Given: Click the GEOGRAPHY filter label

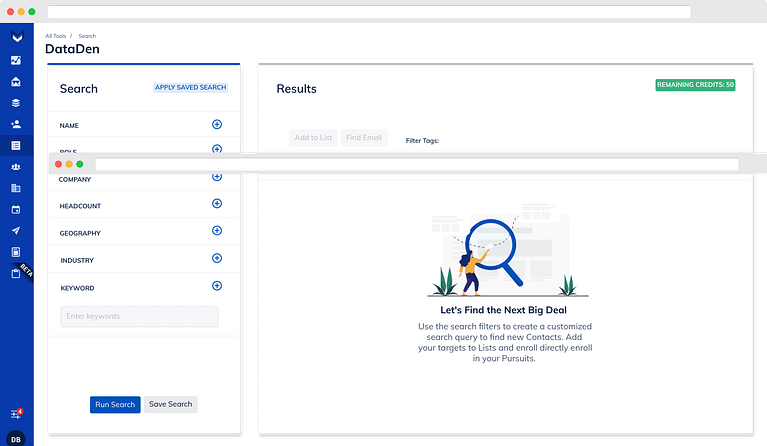Looking at the screenshot, I should click(80, 233).
